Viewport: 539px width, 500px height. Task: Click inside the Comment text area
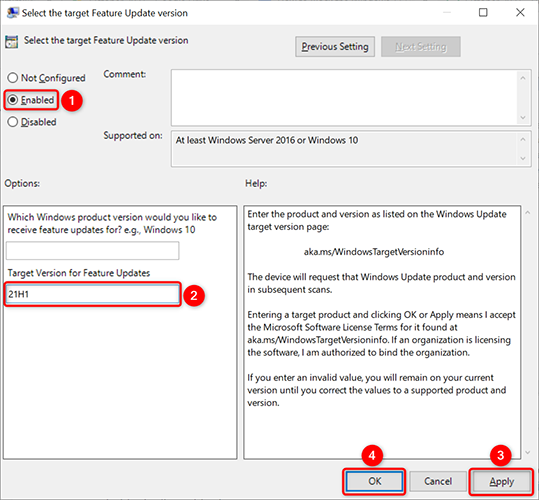coord(344,98)
